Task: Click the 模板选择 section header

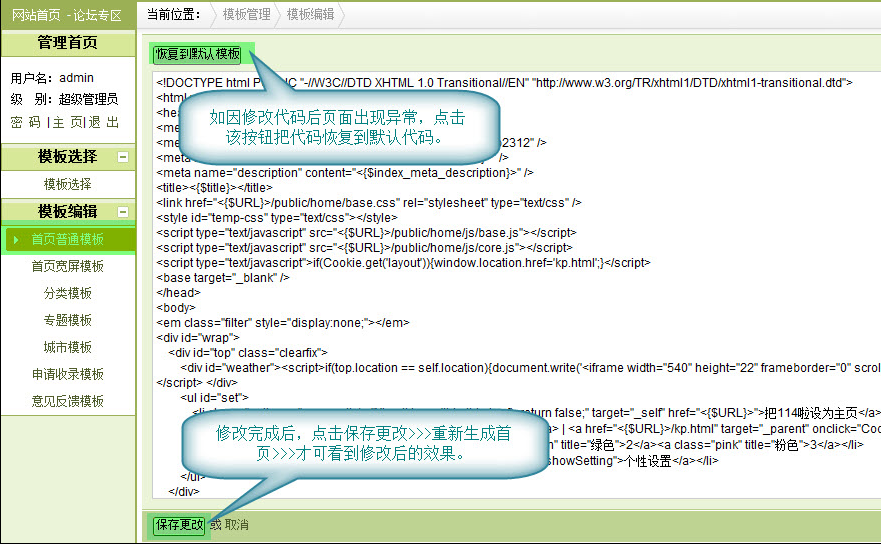Action: coord(67,157)
